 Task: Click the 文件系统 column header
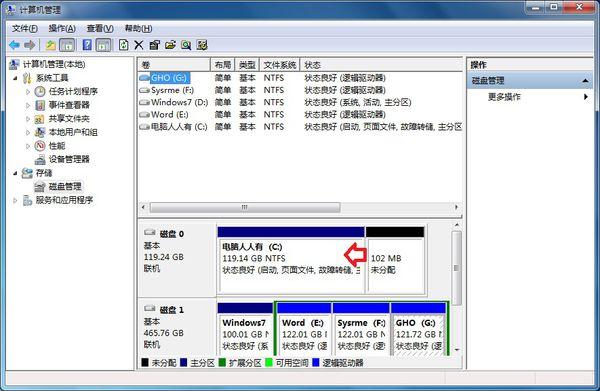point(279,65)
